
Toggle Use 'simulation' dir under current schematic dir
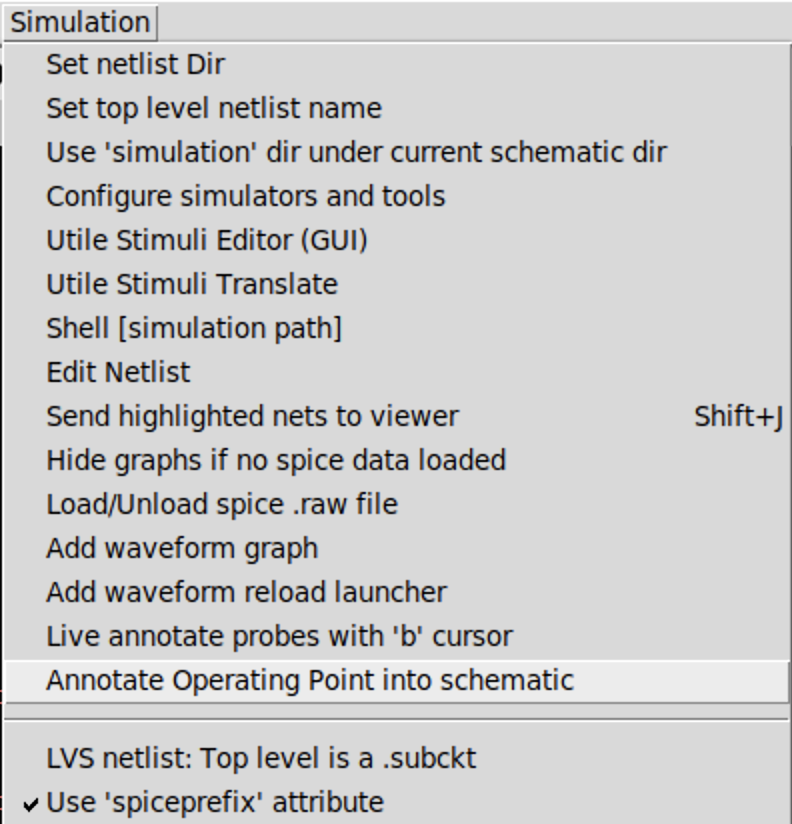pos(397,152)
